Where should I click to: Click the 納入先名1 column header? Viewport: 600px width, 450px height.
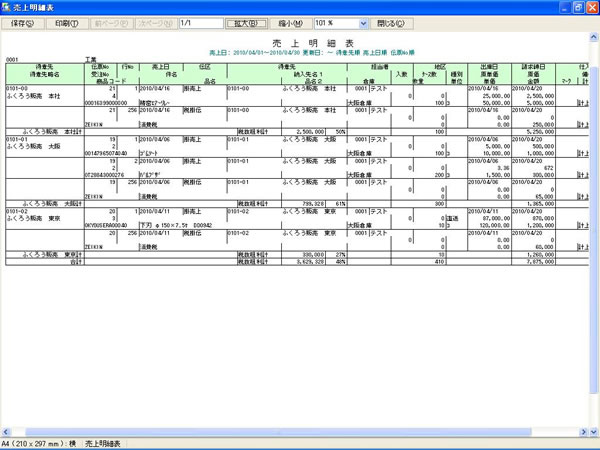click(308, 74)
